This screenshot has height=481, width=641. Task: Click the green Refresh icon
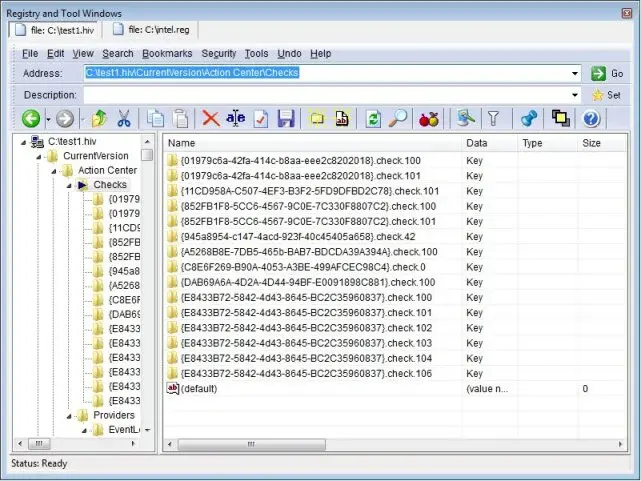373,119
